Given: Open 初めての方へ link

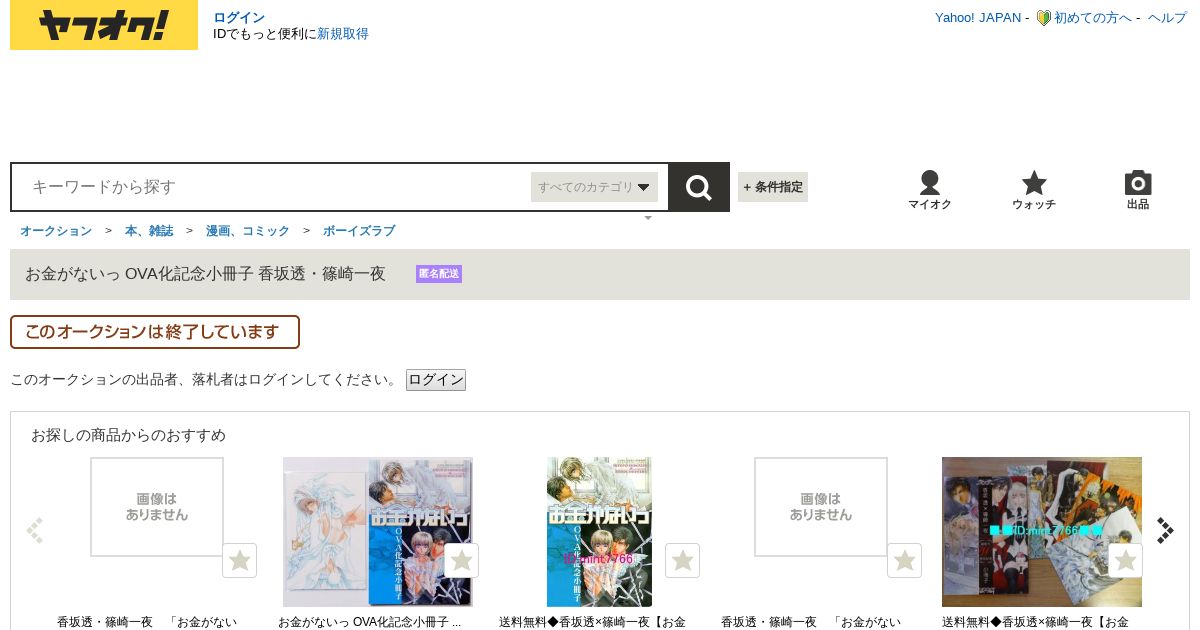Looking at the screenshot, I should click(x=1093, y=18).
